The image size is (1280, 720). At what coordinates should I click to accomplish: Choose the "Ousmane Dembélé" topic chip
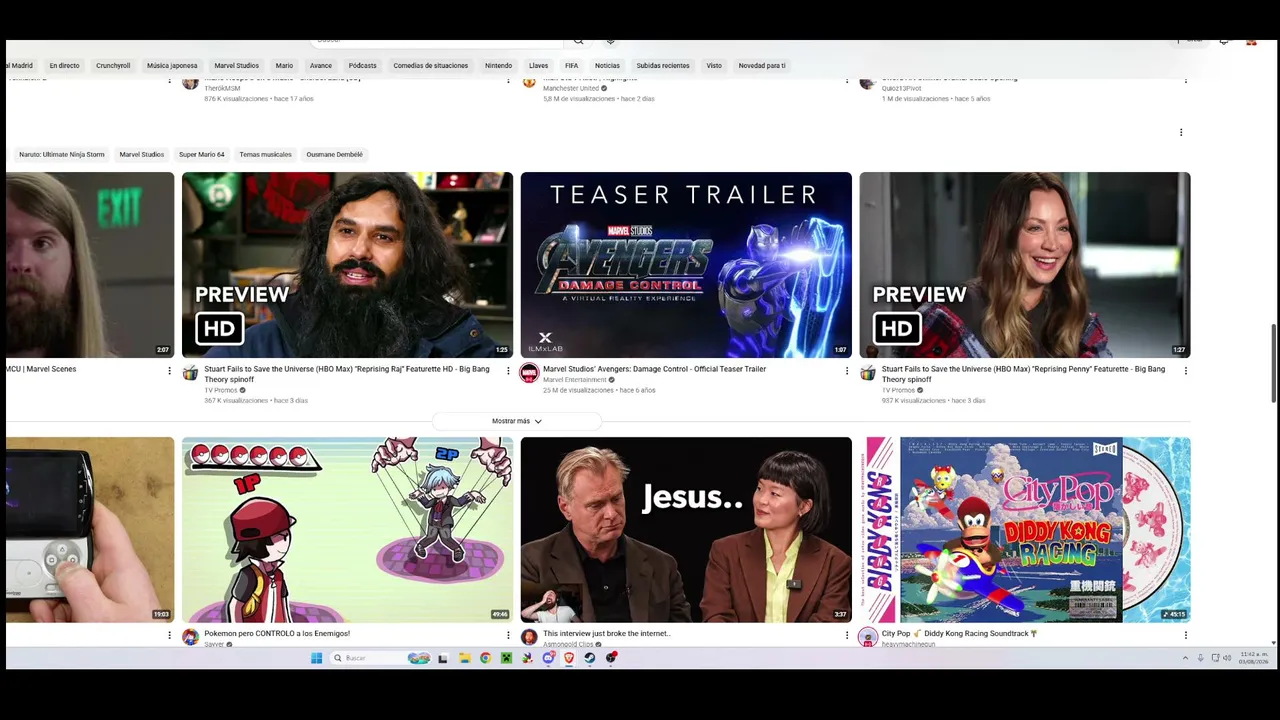coord(334,155)
